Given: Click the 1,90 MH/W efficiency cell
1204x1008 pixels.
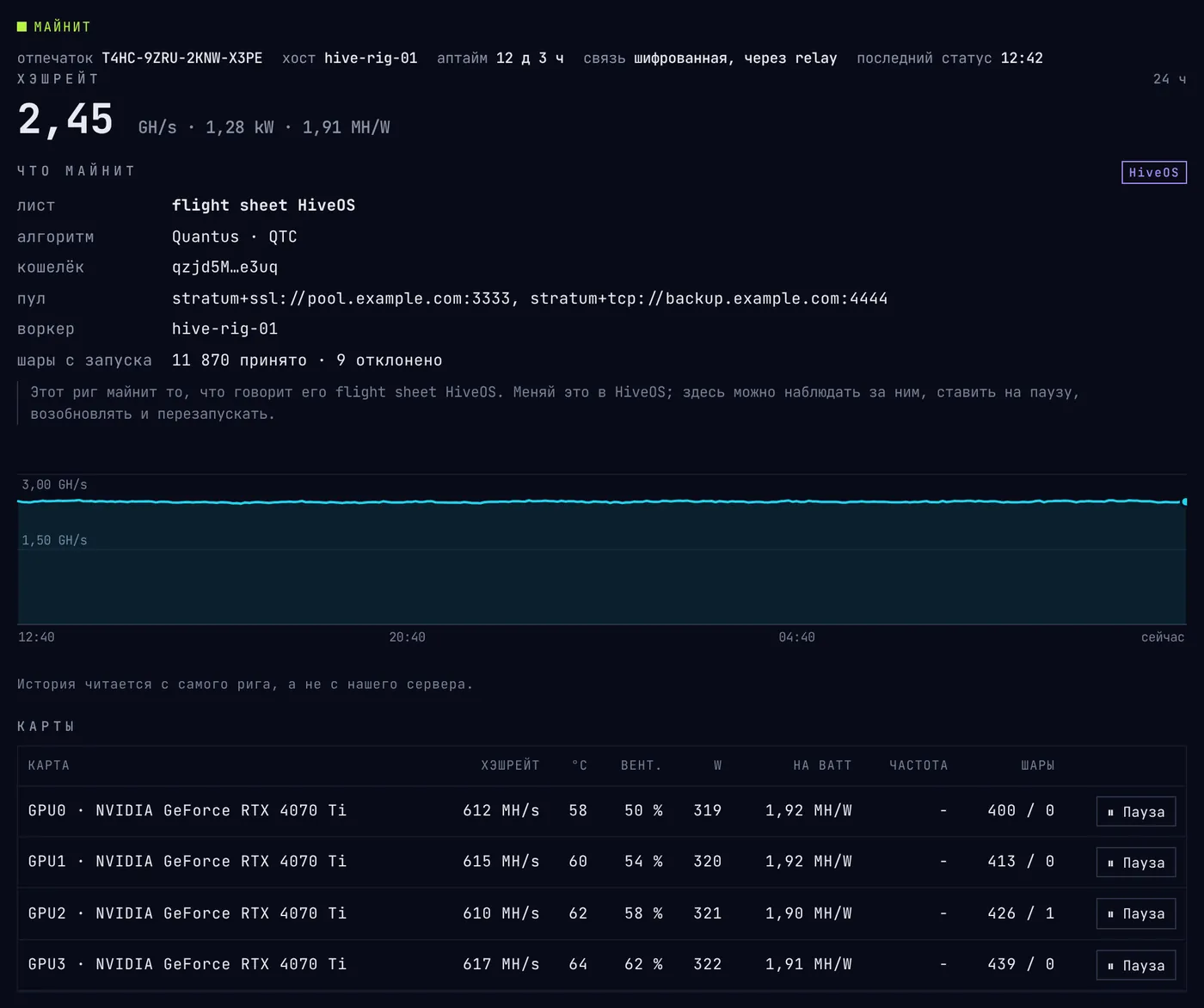Looking at the screenshot, I should click(x=808, y=913).
